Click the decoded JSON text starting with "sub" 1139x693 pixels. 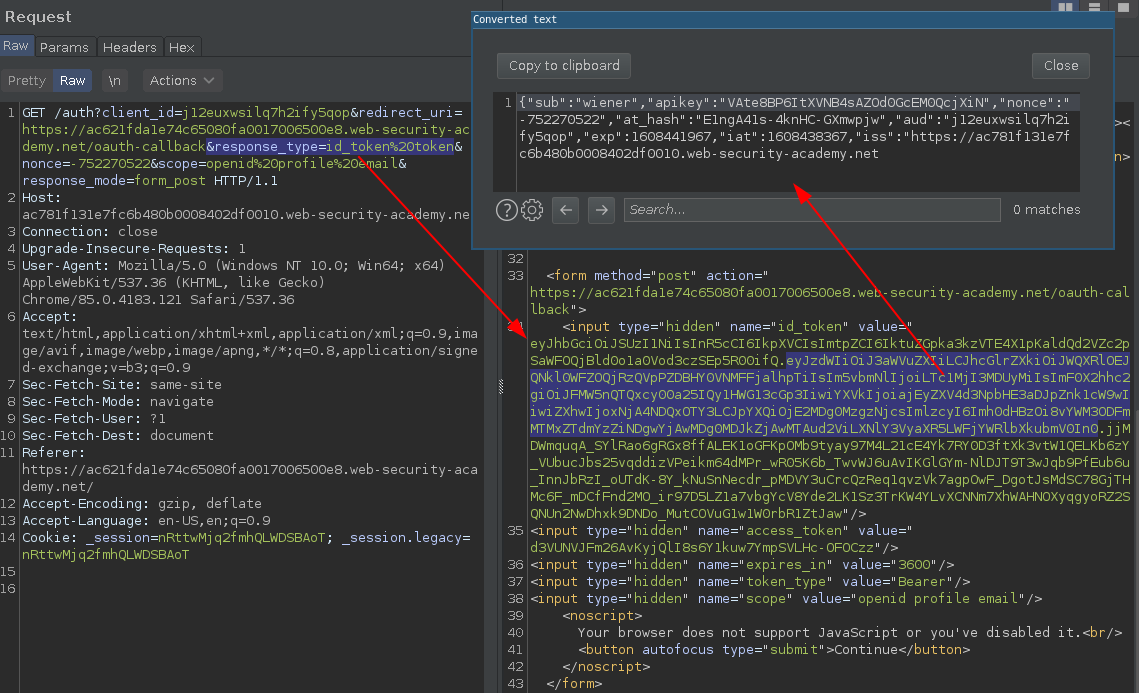(x=794, y=128)
